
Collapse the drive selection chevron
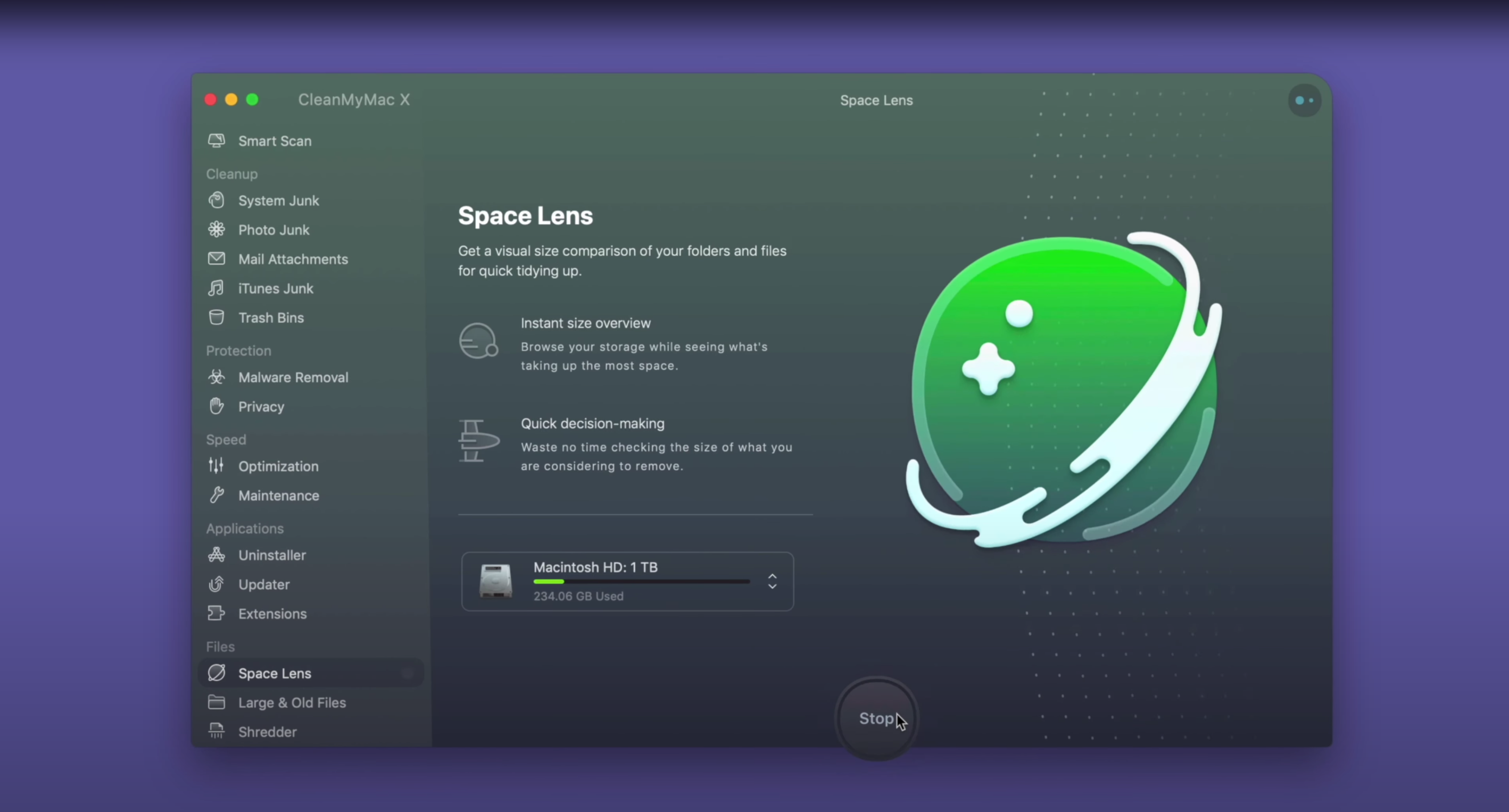click(x=772, y=585)
